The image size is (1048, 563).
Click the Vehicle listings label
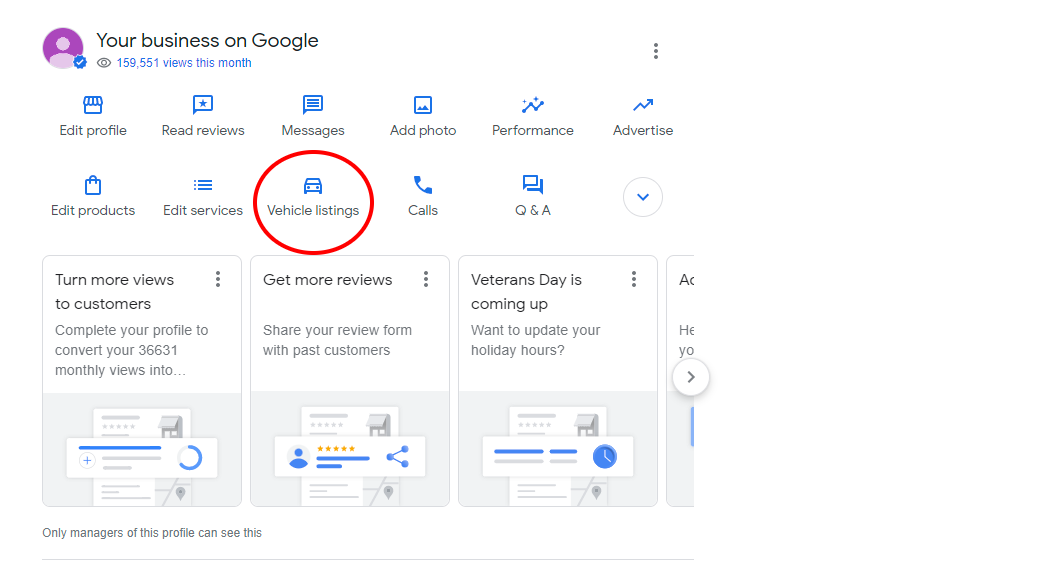(313, 211)
